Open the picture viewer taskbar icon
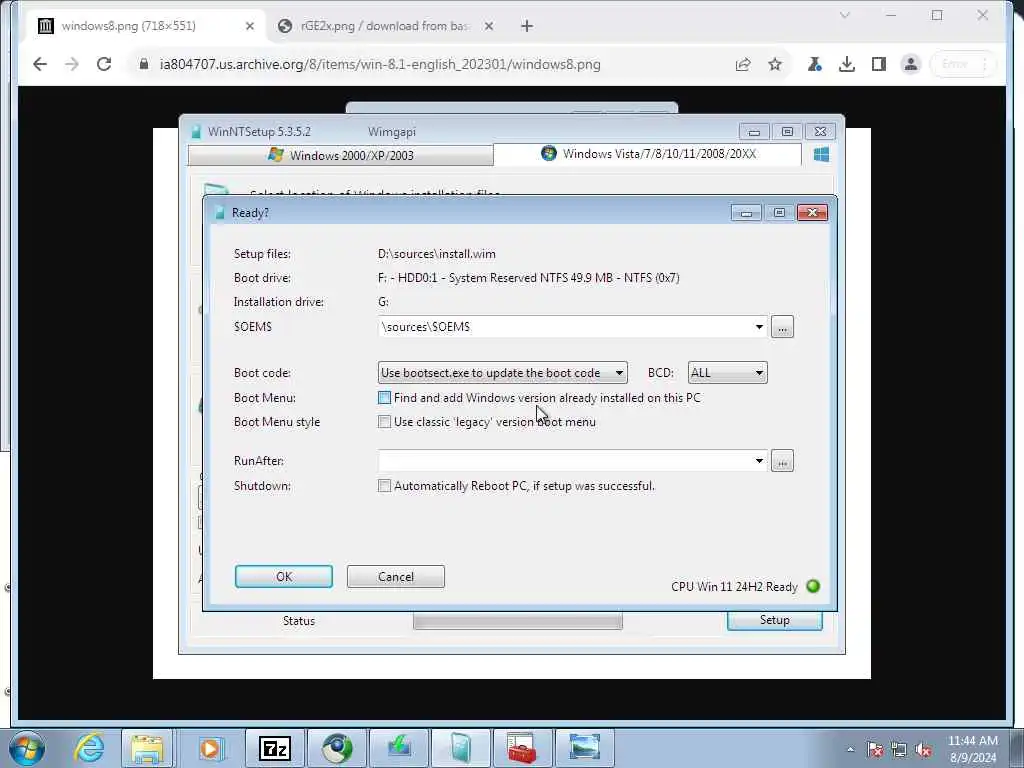1024x768 pixels. 584,748
